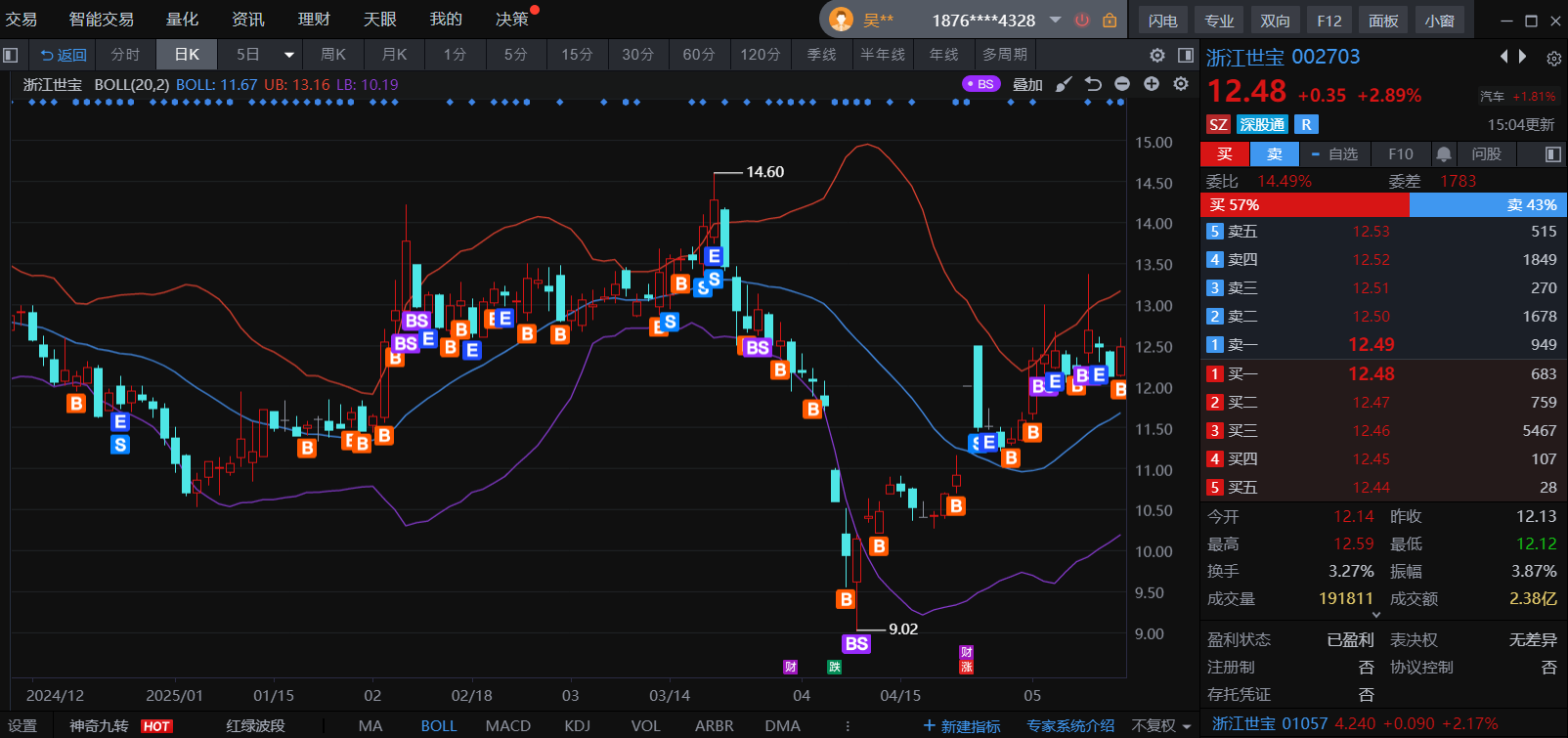The width and height of the screenshot is (1568, 738).
Task: Zoom in chart with plus icon
Action: point(1152,84)
